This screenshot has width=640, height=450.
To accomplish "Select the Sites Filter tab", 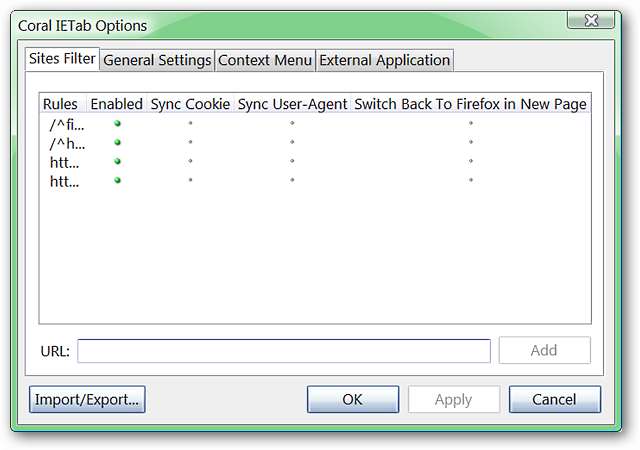I will click(x=62, y=59).
